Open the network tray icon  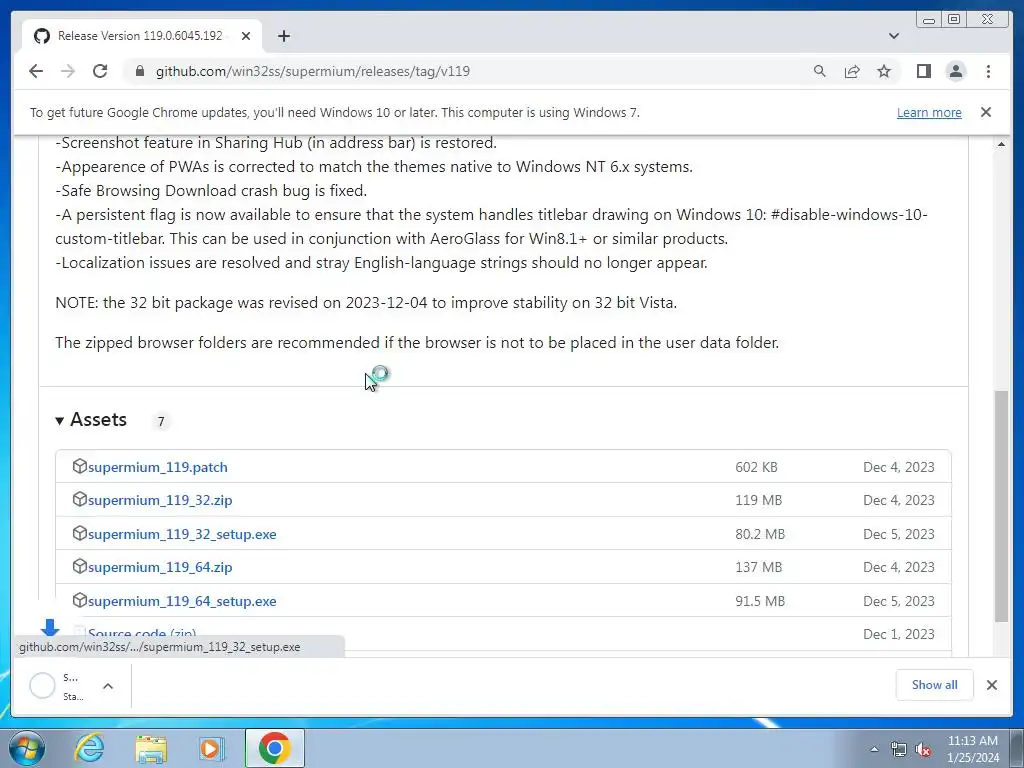[x=899, y=749]
